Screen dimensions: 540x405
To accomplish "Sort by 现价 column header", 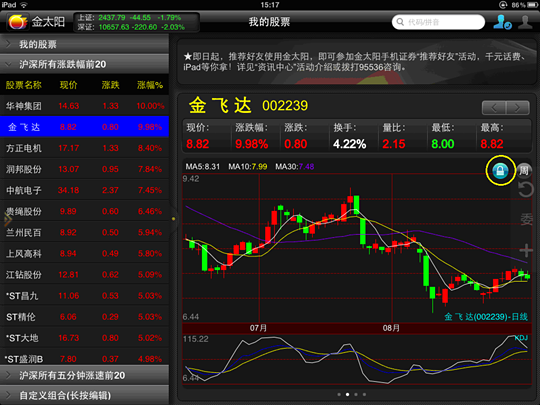I will click(x=69, y=85).
